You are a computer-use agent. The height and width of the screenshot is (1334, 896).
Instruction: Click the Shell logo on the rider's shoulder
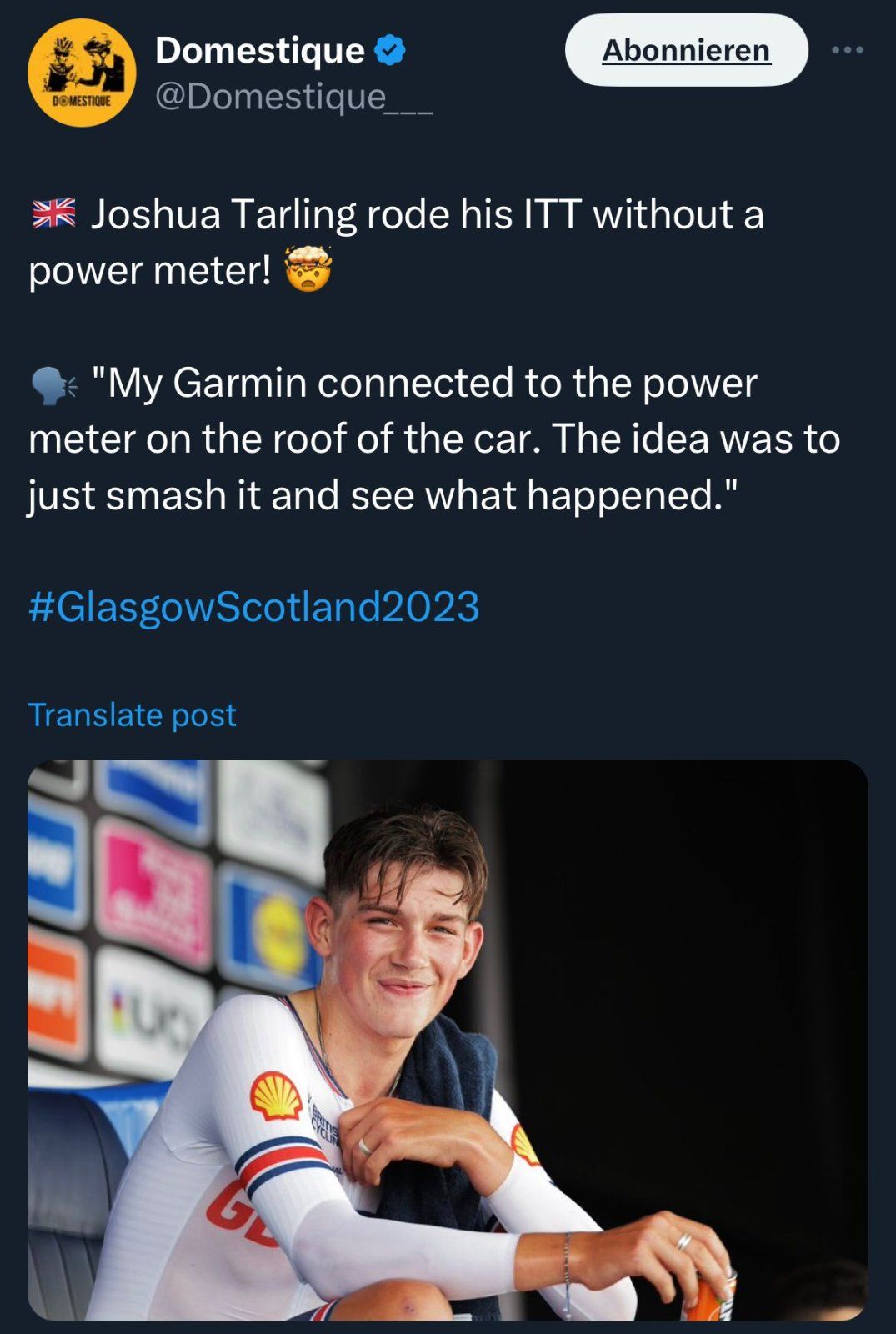tap(276, 1096)
